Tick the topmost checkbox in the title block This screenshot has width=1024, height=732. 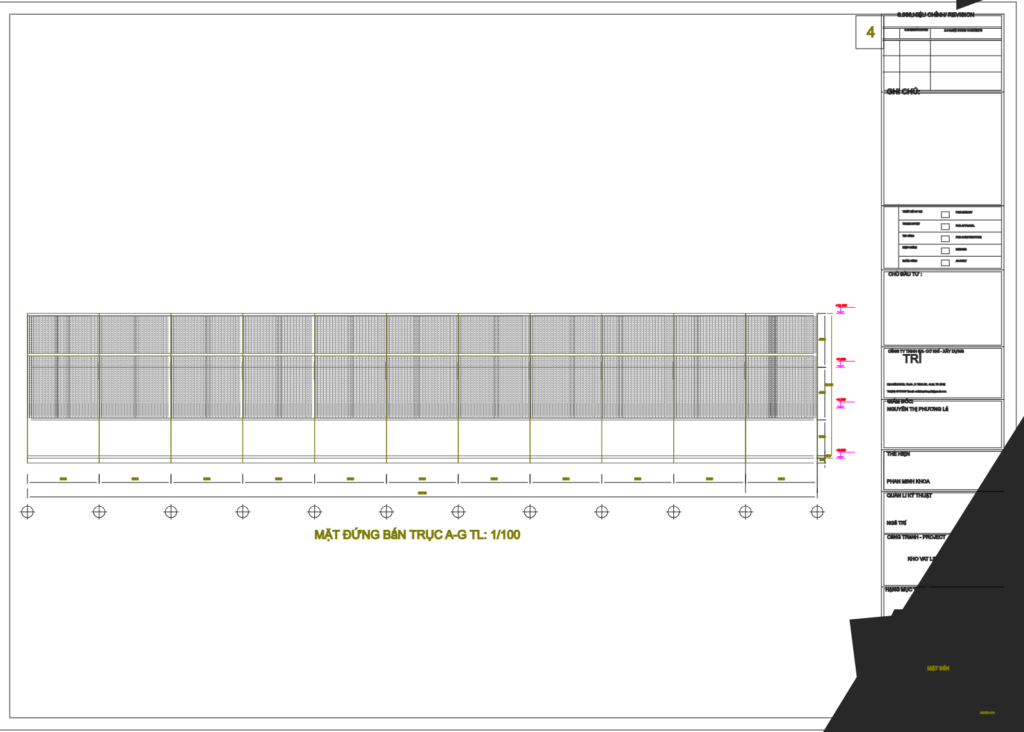coord(945,214)
